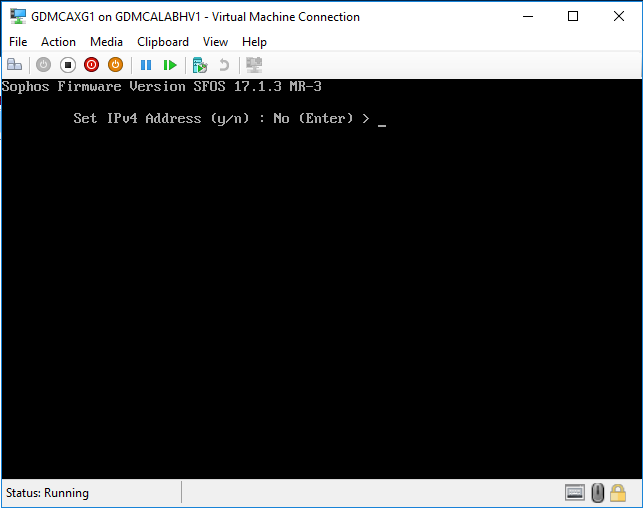Click the Revert arrow icon
The width and height of the screenshot is (643, 508).
tap(224, 65)
